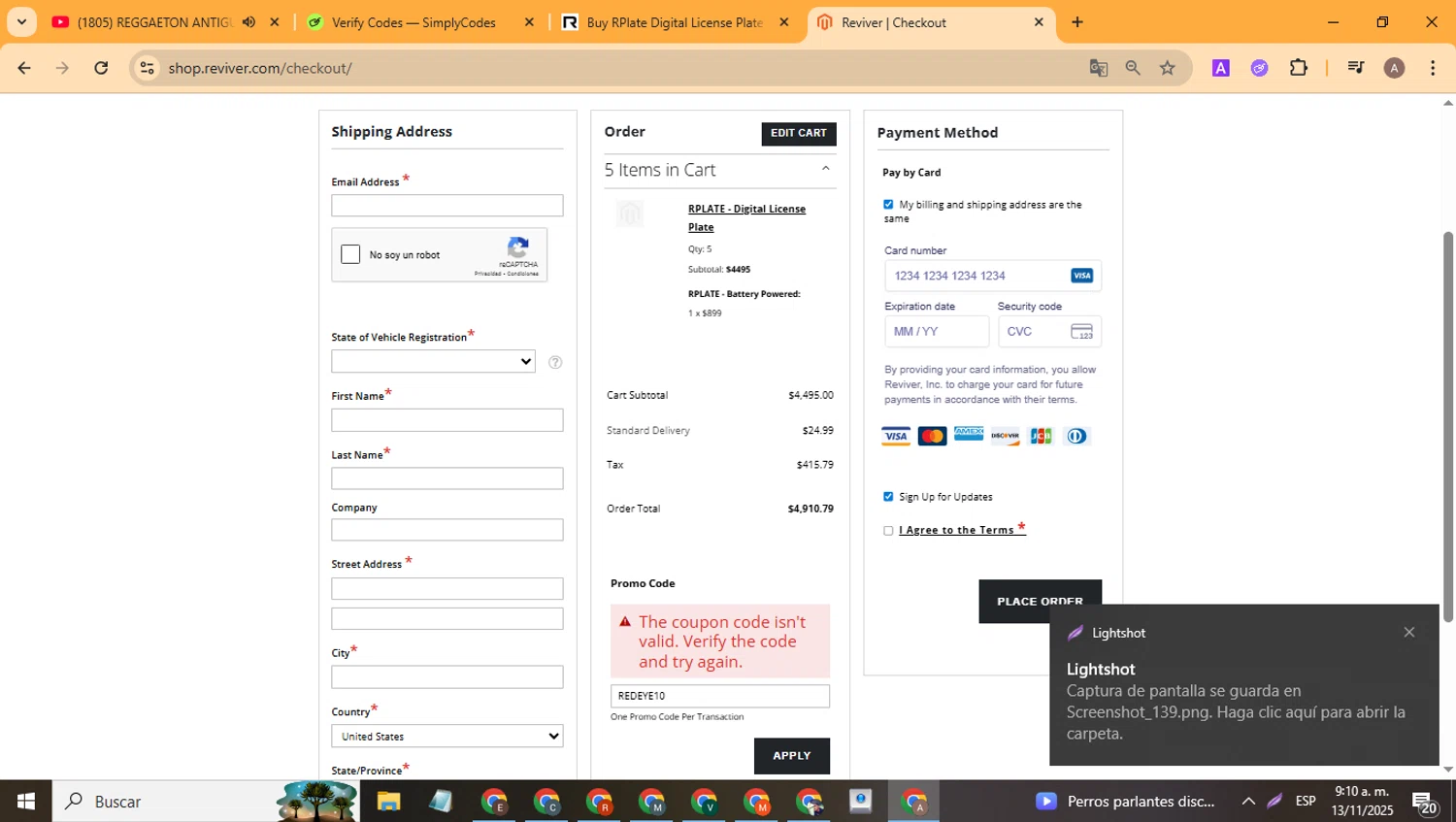The image size is (1456, 822).
Task: Open File Explorer from the taskbar
Action: (x=388, y=802)
